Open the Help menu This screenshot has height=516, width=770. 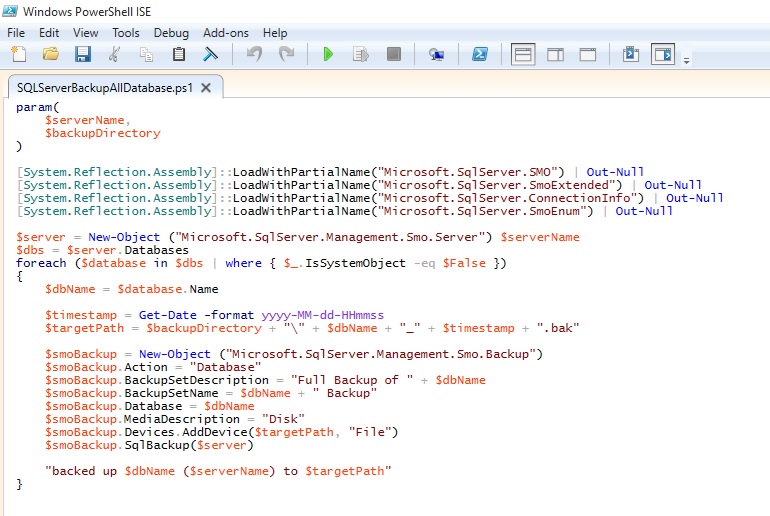(x=275, y=33)
